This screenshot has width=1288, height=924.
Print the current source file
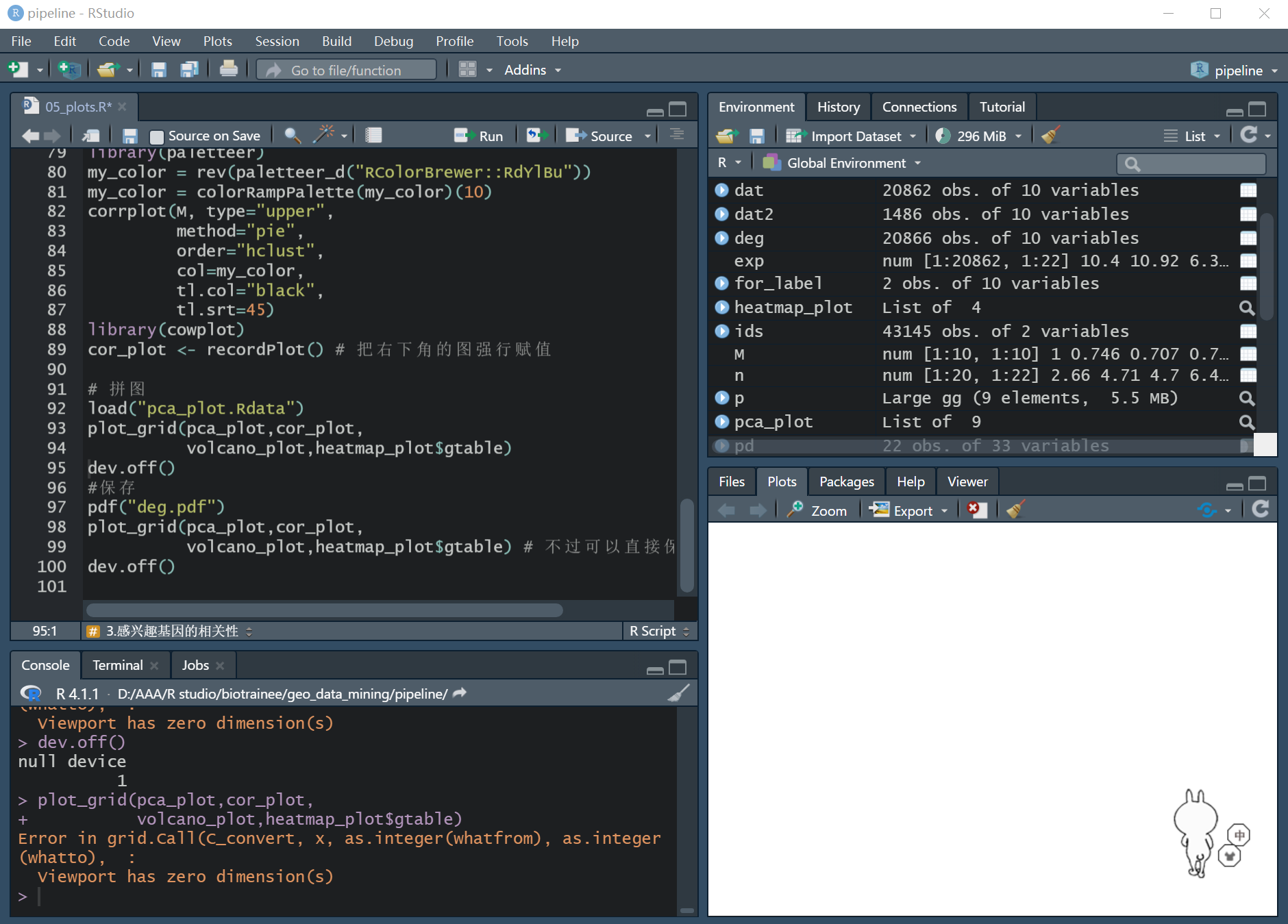tap(228, 68)
